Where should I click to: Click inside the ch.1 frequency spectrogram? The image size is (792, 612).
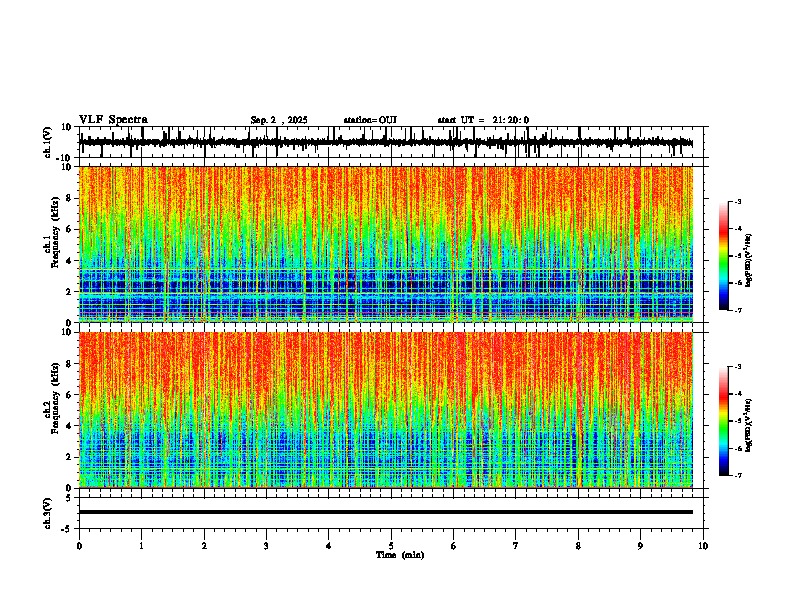(x=386, y=244)
